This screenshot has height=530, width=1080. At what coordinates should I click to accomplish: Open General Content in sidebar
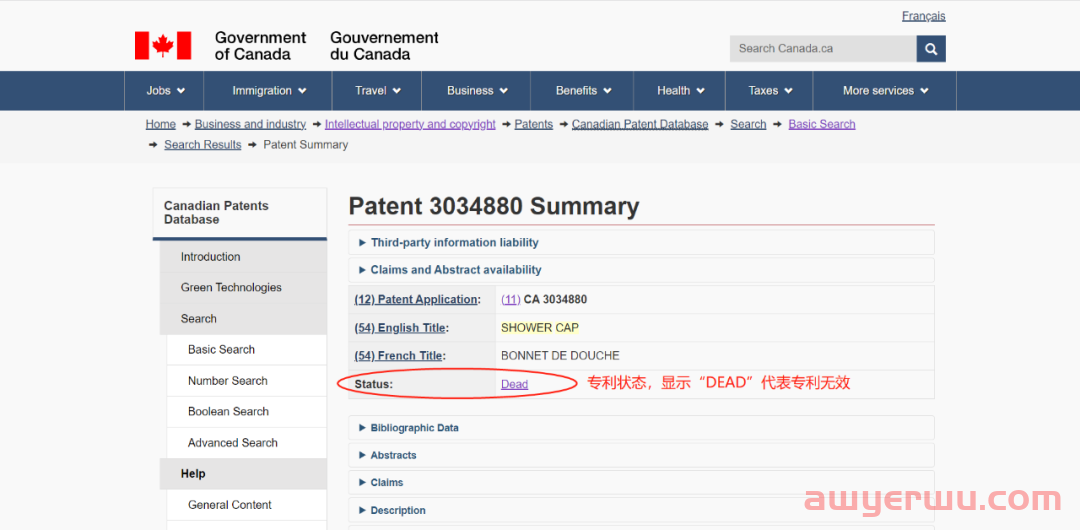[x=247, y=505]
